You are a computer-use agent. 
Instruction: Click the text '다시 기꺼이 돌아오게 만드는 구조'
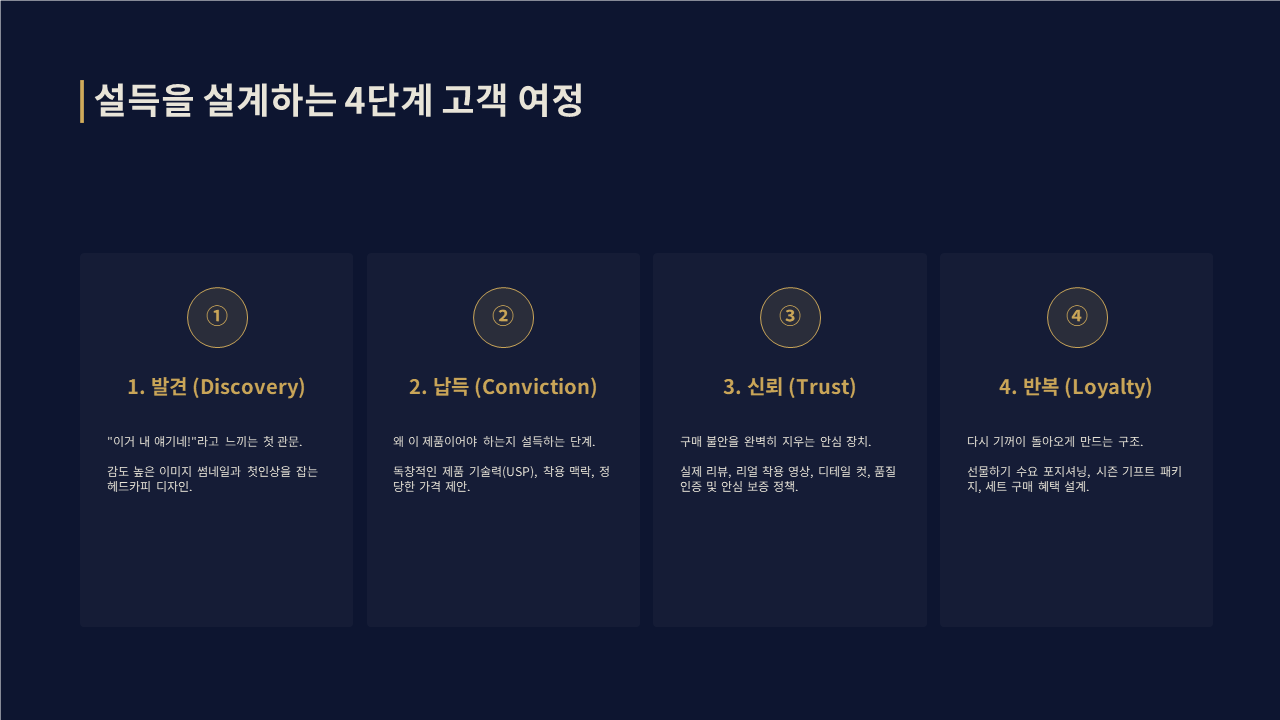click(x=1055, y=441)
